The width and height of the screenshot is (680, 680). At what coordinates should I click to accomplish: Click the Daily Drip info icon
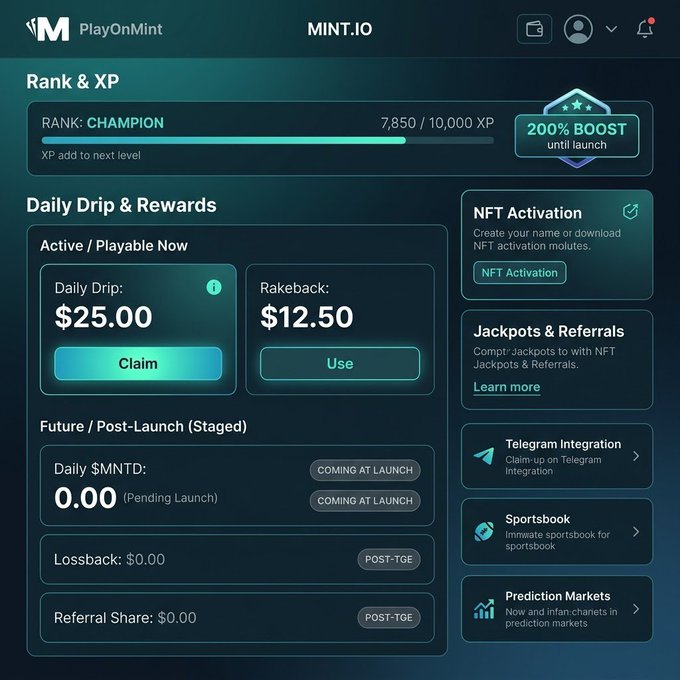pos(214,287)
